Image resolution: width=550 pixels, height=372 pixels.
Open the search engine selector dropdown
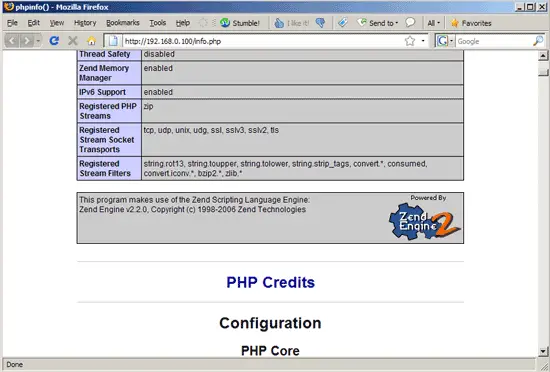coord(445,41)
